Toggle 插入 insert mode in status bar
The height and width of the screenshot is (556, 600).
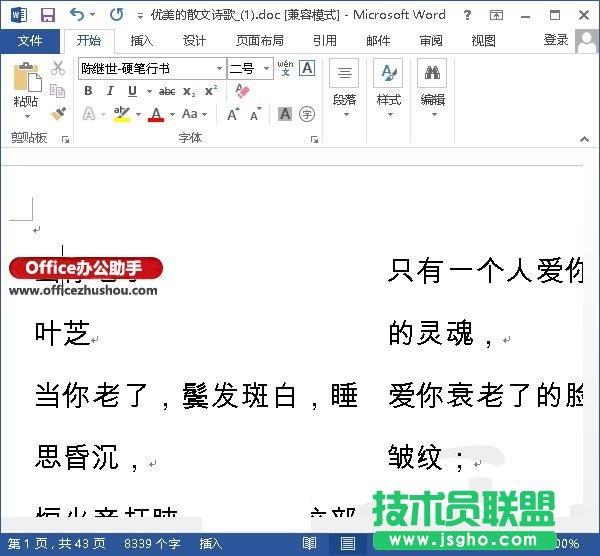tap(210, 544)
